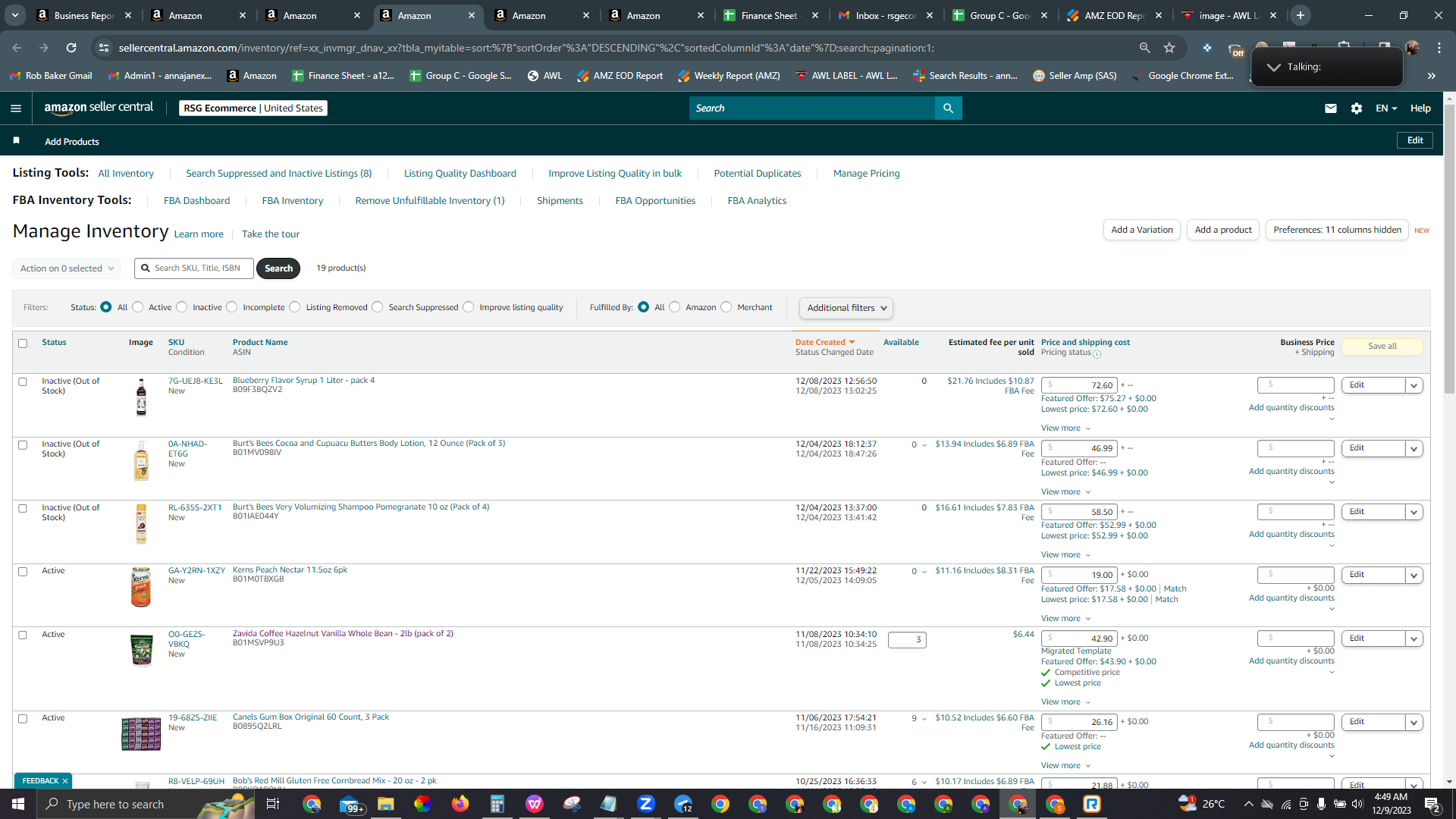Open the settings gear in Seller Central

(x=1357, y=108)
